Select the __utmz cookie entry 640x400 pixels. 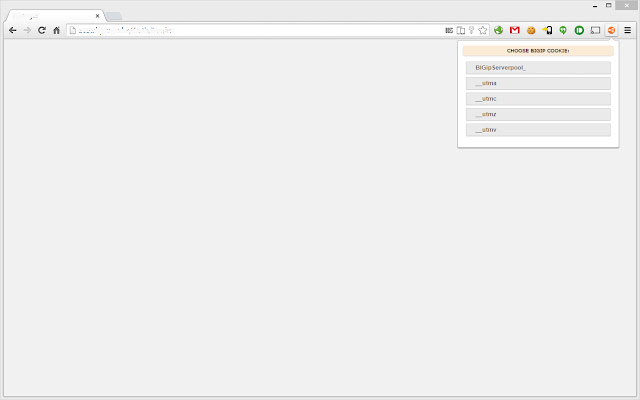pyautogui.click(x=538, y=114)
